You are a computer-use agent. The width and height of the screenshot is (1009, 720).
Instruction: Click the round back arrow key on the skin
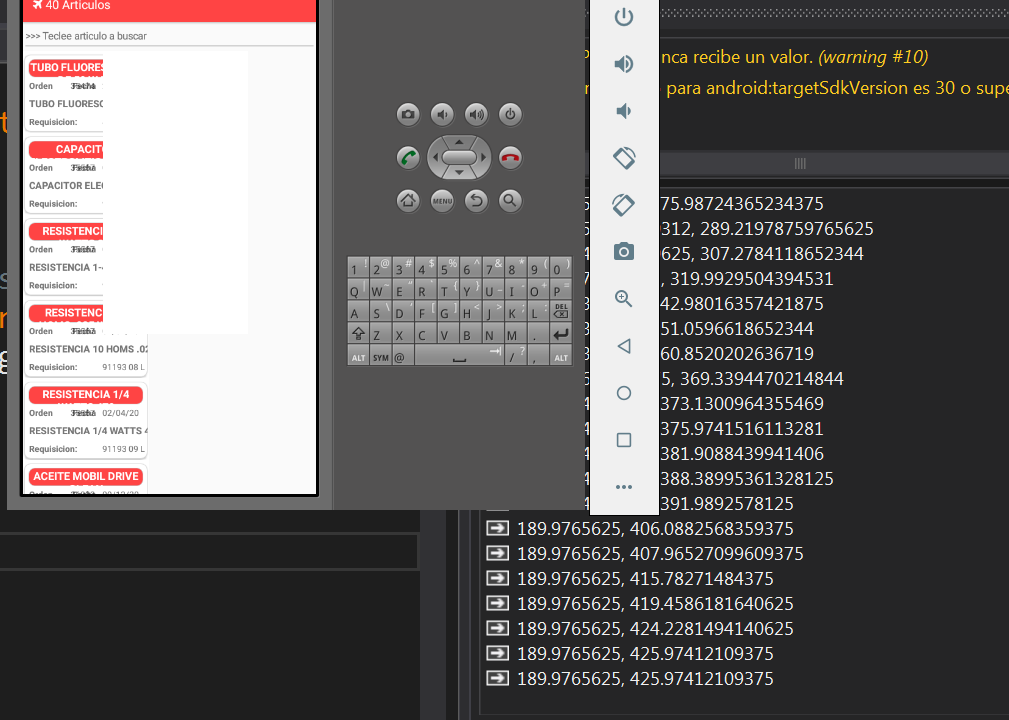[x=476, y=201]
